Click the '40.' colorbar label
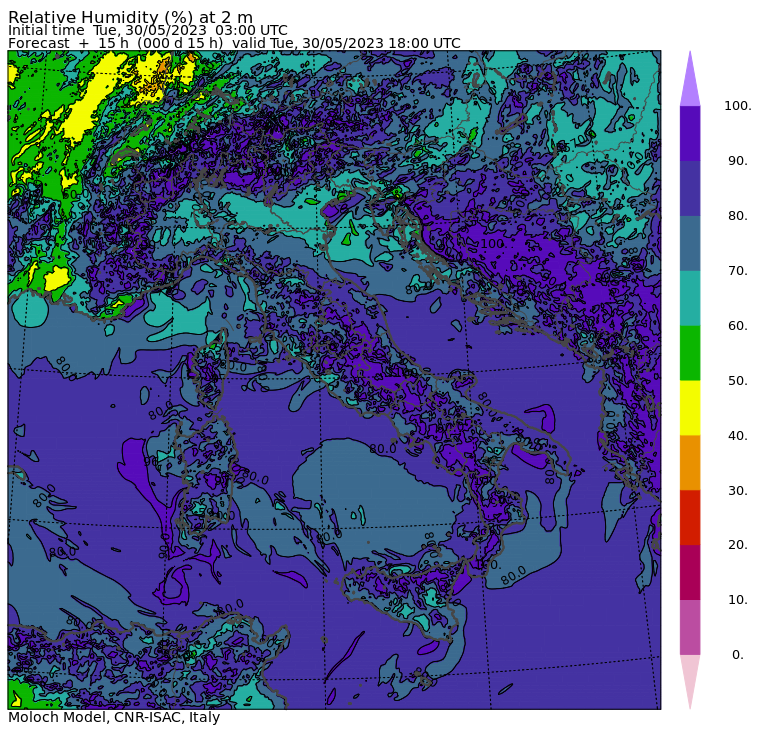The height and width of the screenshot is (731, 760). pyautogui.click(x=737, y=435)
